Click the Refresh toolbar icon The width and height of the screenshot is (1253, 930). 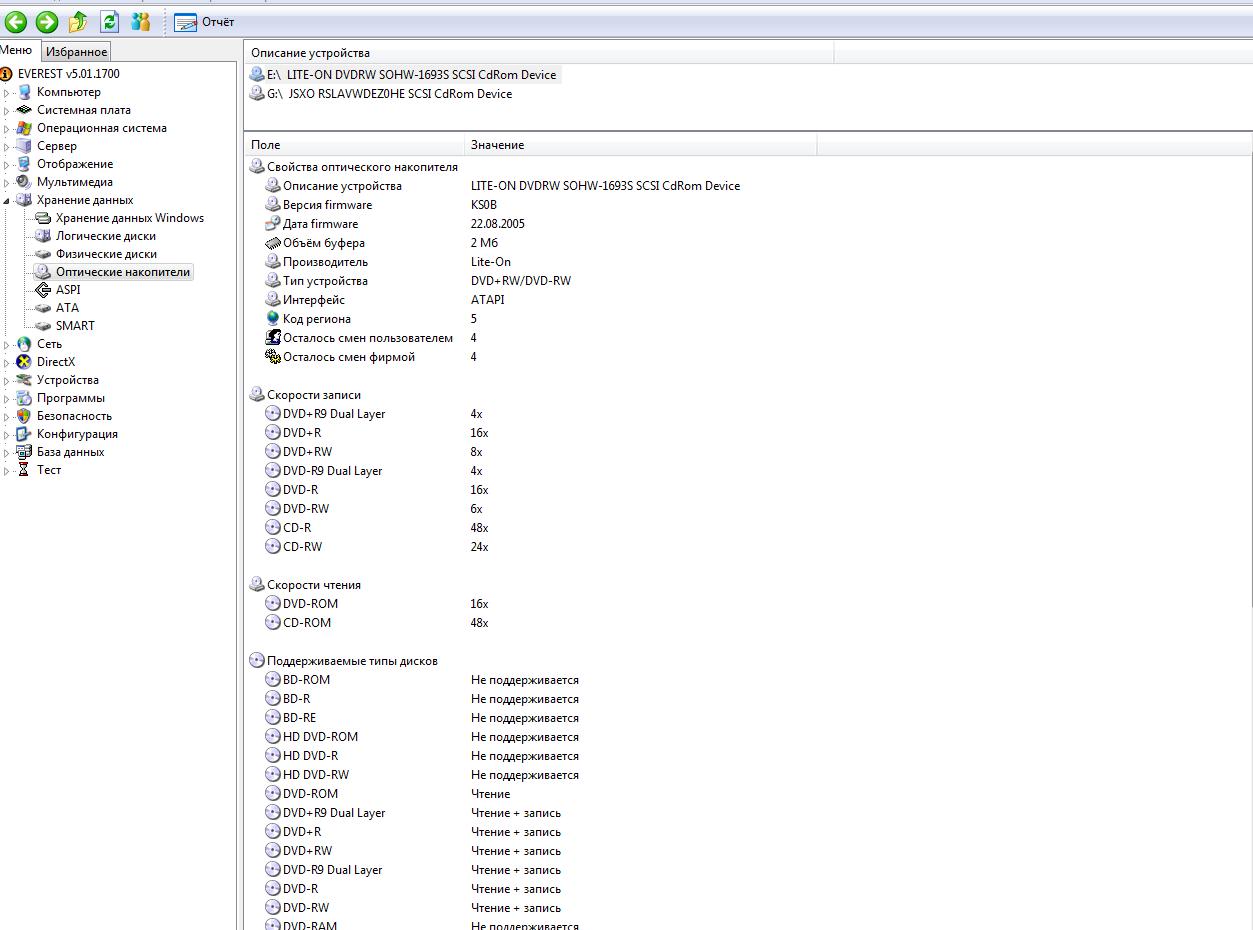(x=109, y=22)
